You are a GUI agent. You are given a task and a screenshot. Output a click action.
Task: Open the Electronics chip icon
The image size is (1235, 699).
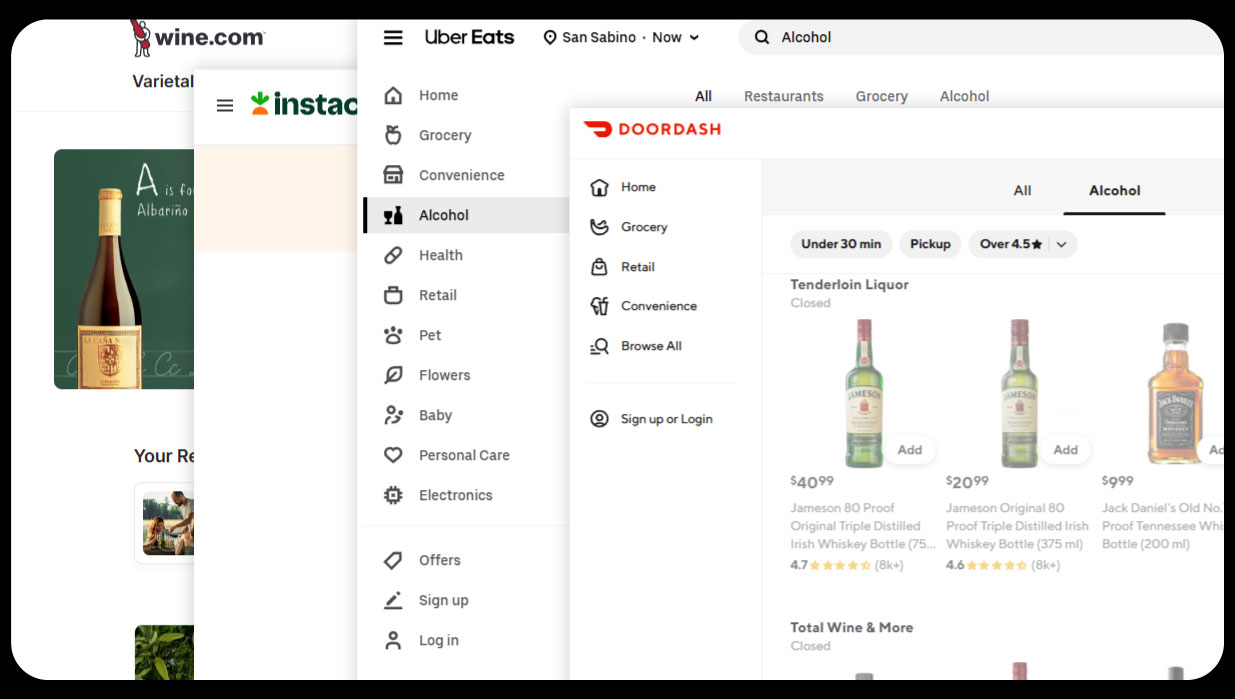pos(393,495)
